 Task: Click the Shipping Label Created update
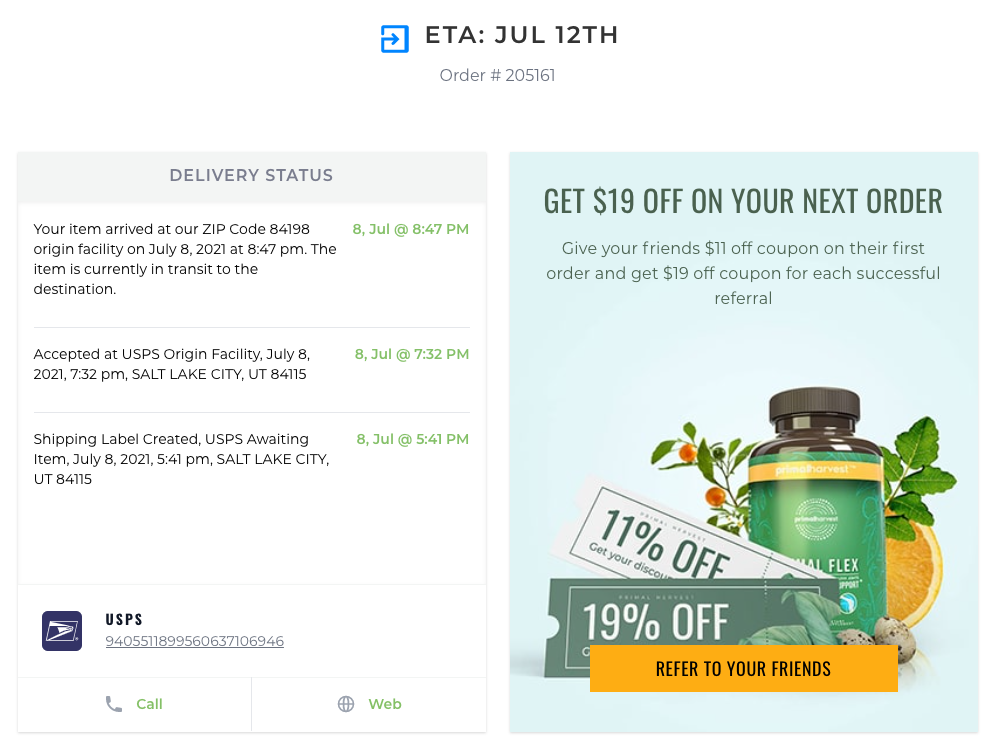(182, 459)
